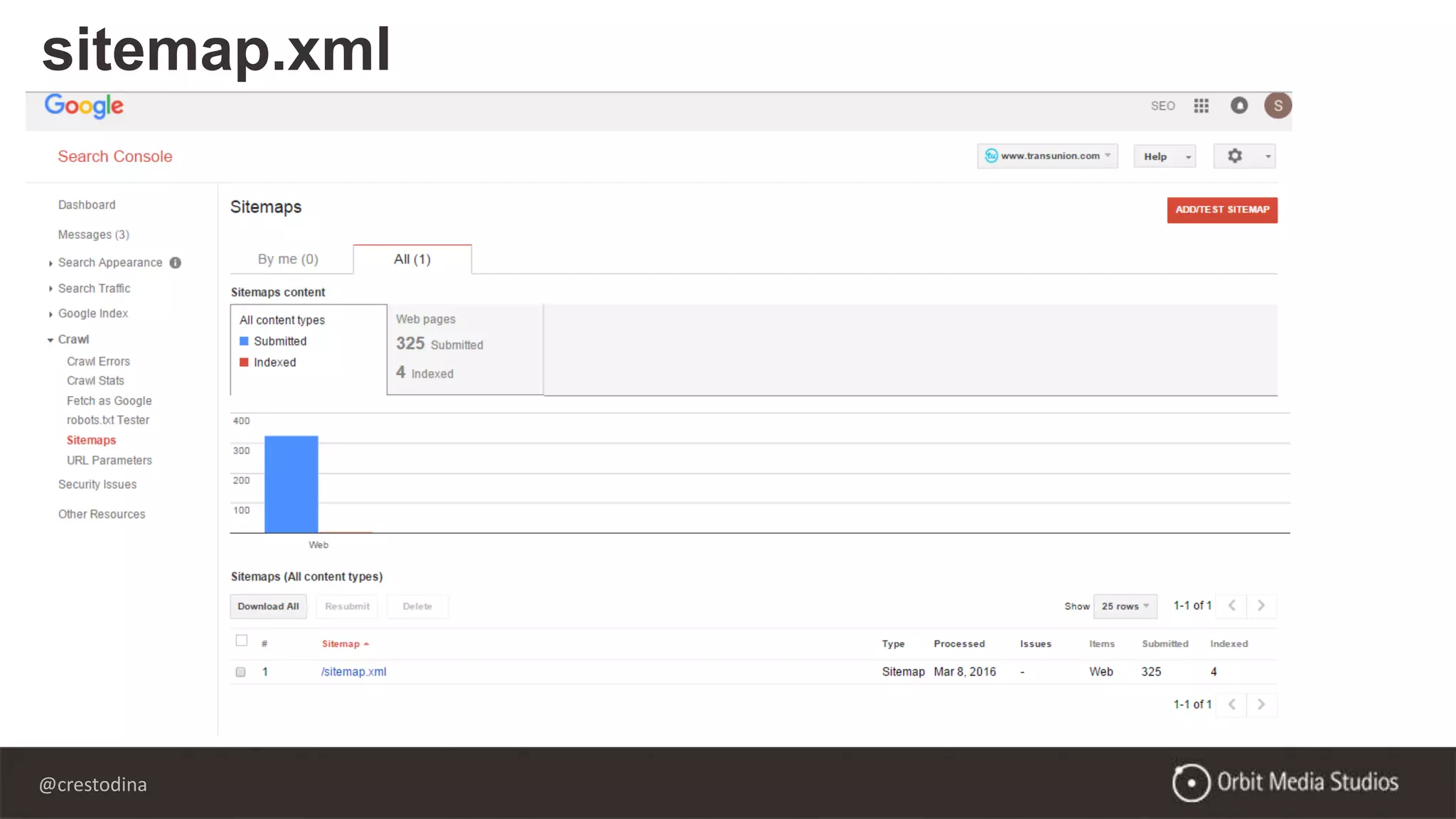Tick the select-all checkbox in table header
Screen dimensions: 1456x819
coord(242,641)
